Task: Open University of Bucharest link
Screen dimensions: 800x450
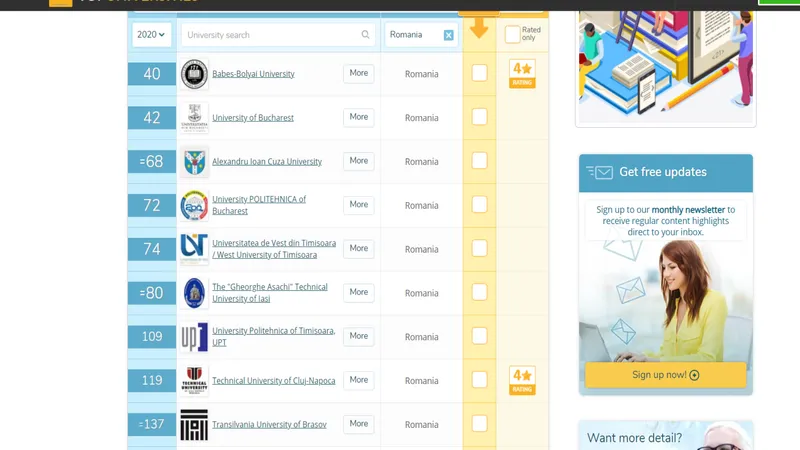Action: [253, 118]
